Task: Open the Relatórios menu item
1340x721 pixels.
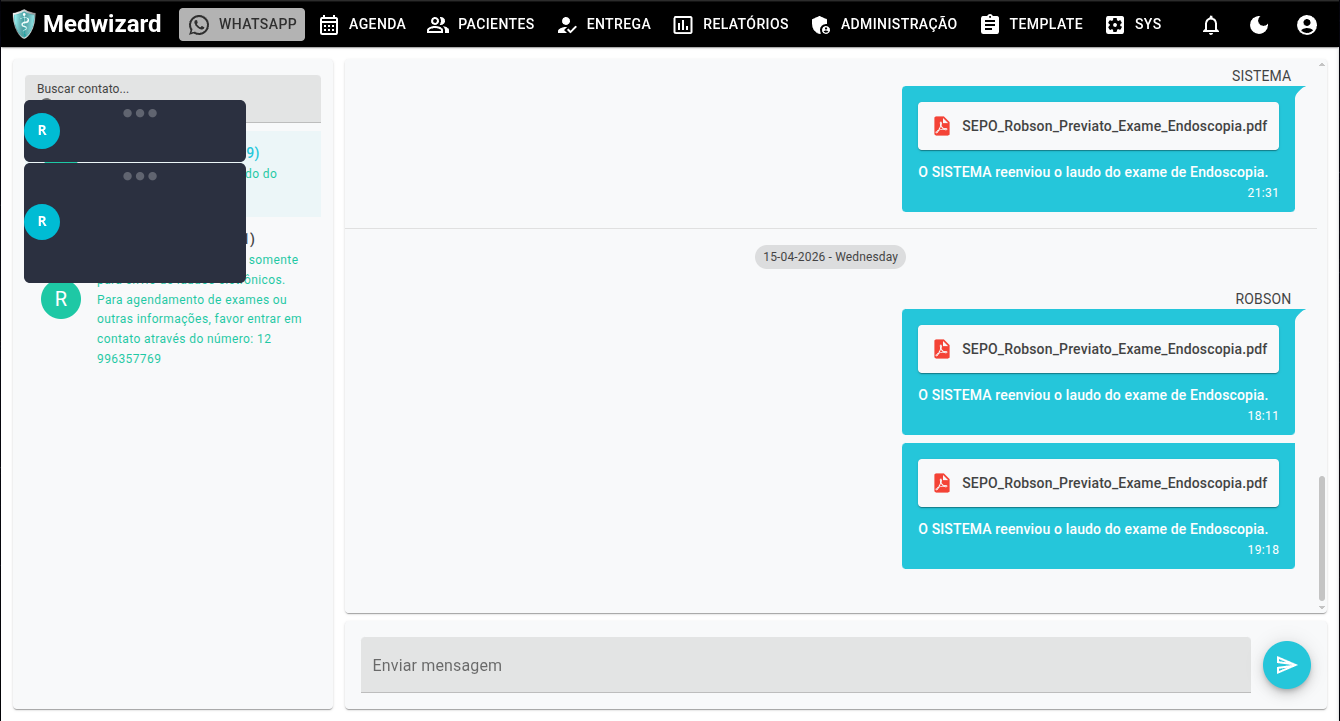Action: (731, 24)
